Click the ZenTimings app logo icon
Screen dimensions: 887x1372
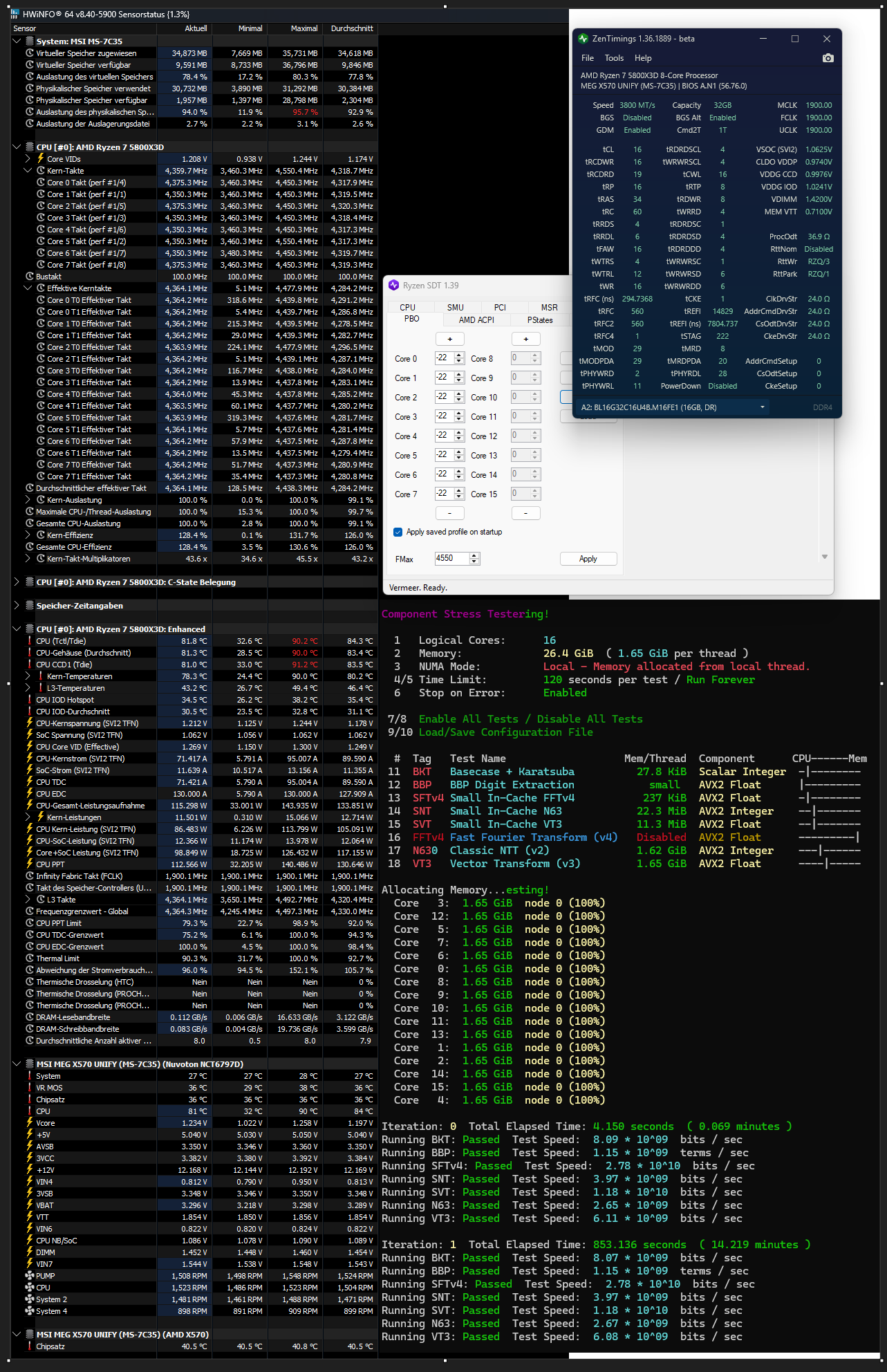click(x=583, y=39)
